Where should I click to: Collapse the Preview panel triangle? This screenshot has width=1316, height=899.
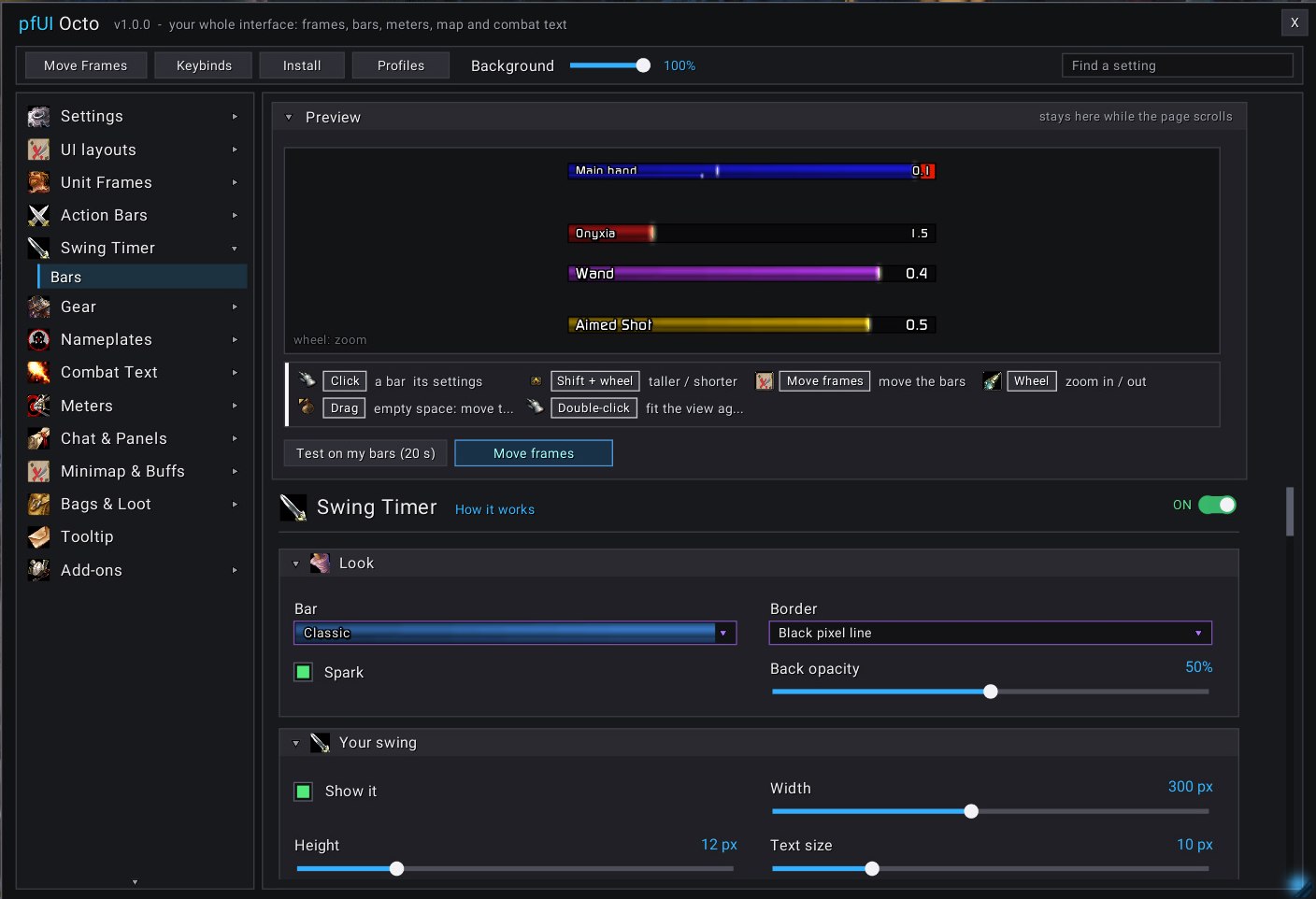tap(289, 118)
